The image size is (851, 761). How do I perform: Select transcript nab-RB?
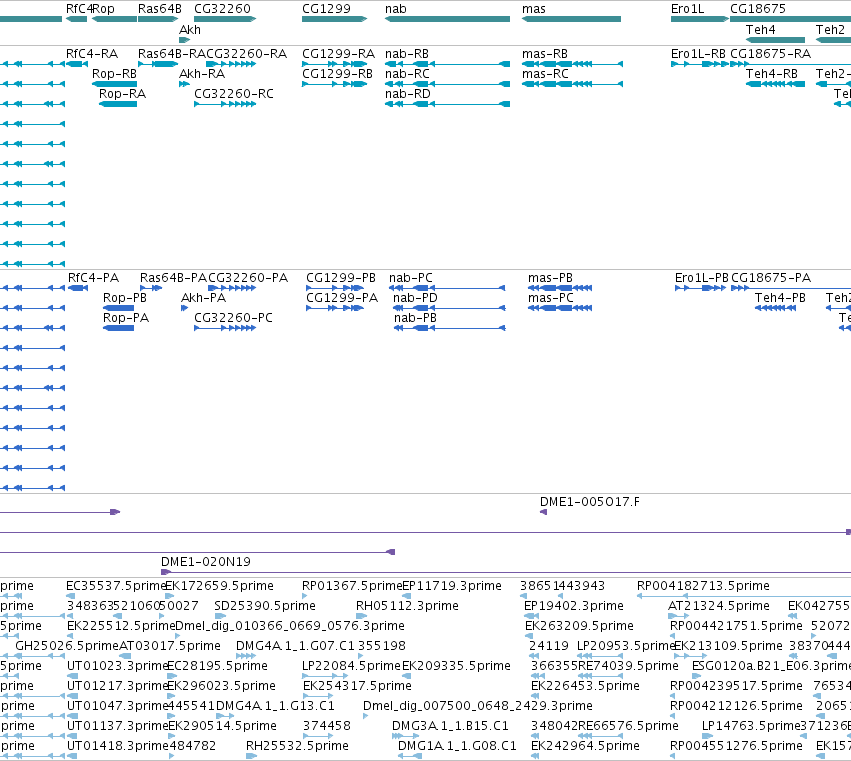(407, 54)
